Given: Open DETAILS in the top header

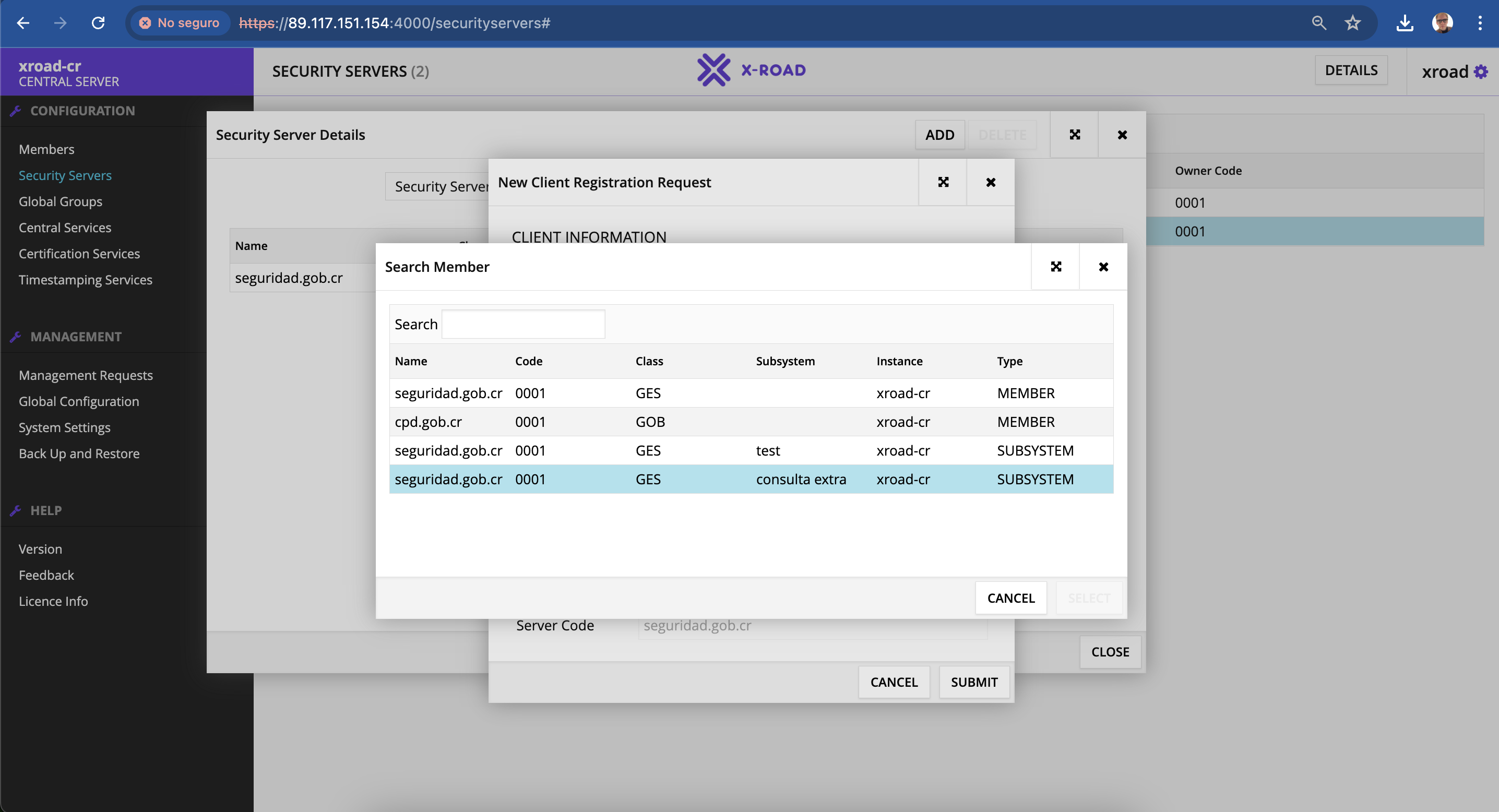Looking at the screenshot, I should click(1351, 70).
